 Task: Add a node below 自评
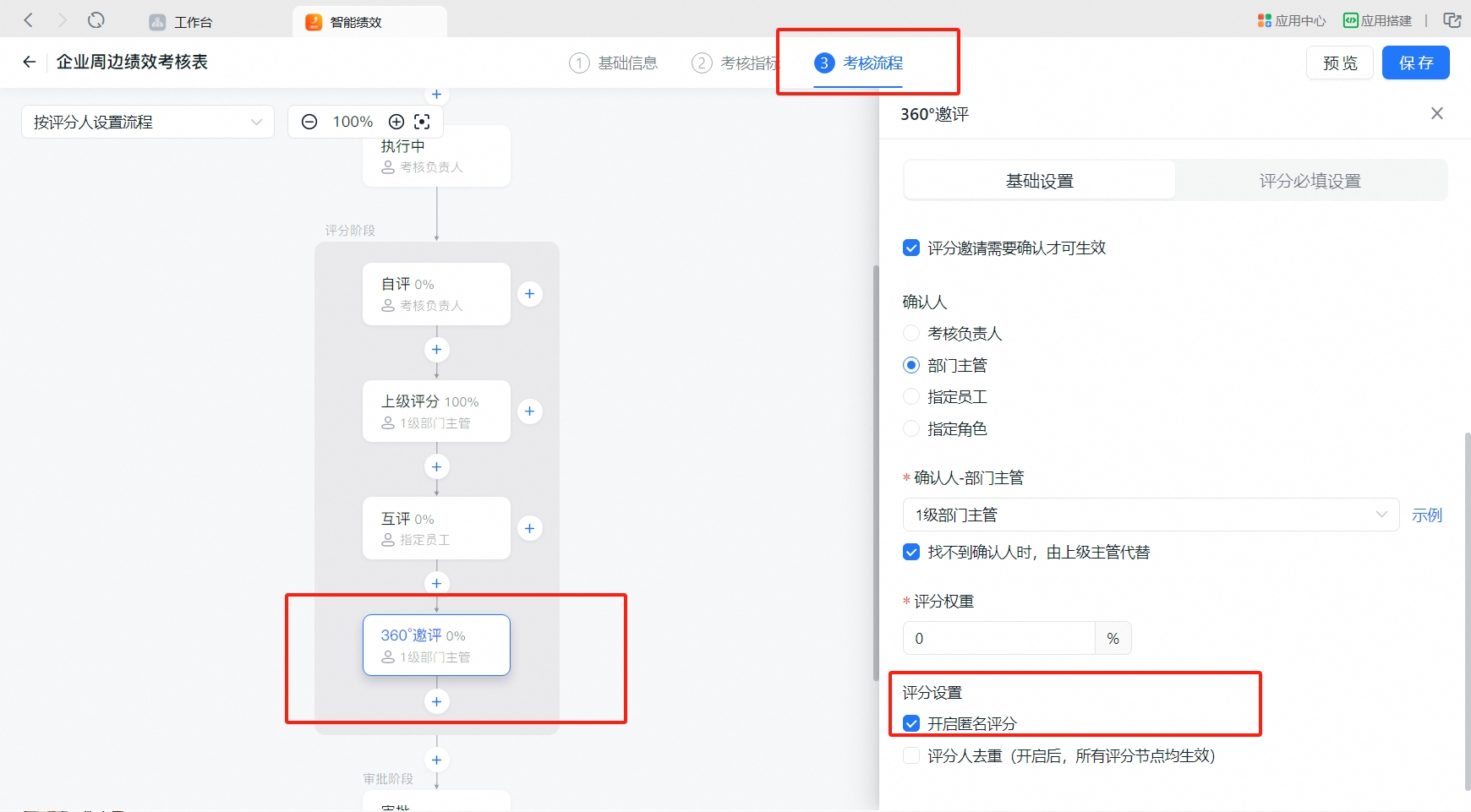[x=436, y=349]
